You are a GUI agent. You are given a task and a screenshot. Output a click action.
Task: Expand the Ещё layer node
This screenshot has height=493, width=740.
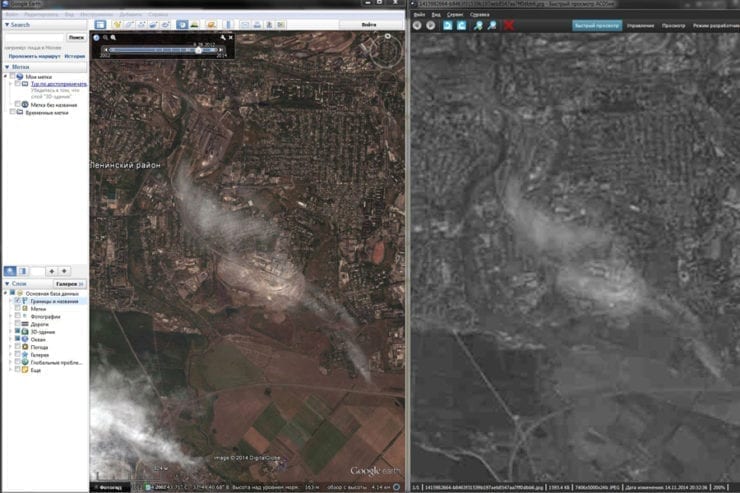tap(10, 369)
